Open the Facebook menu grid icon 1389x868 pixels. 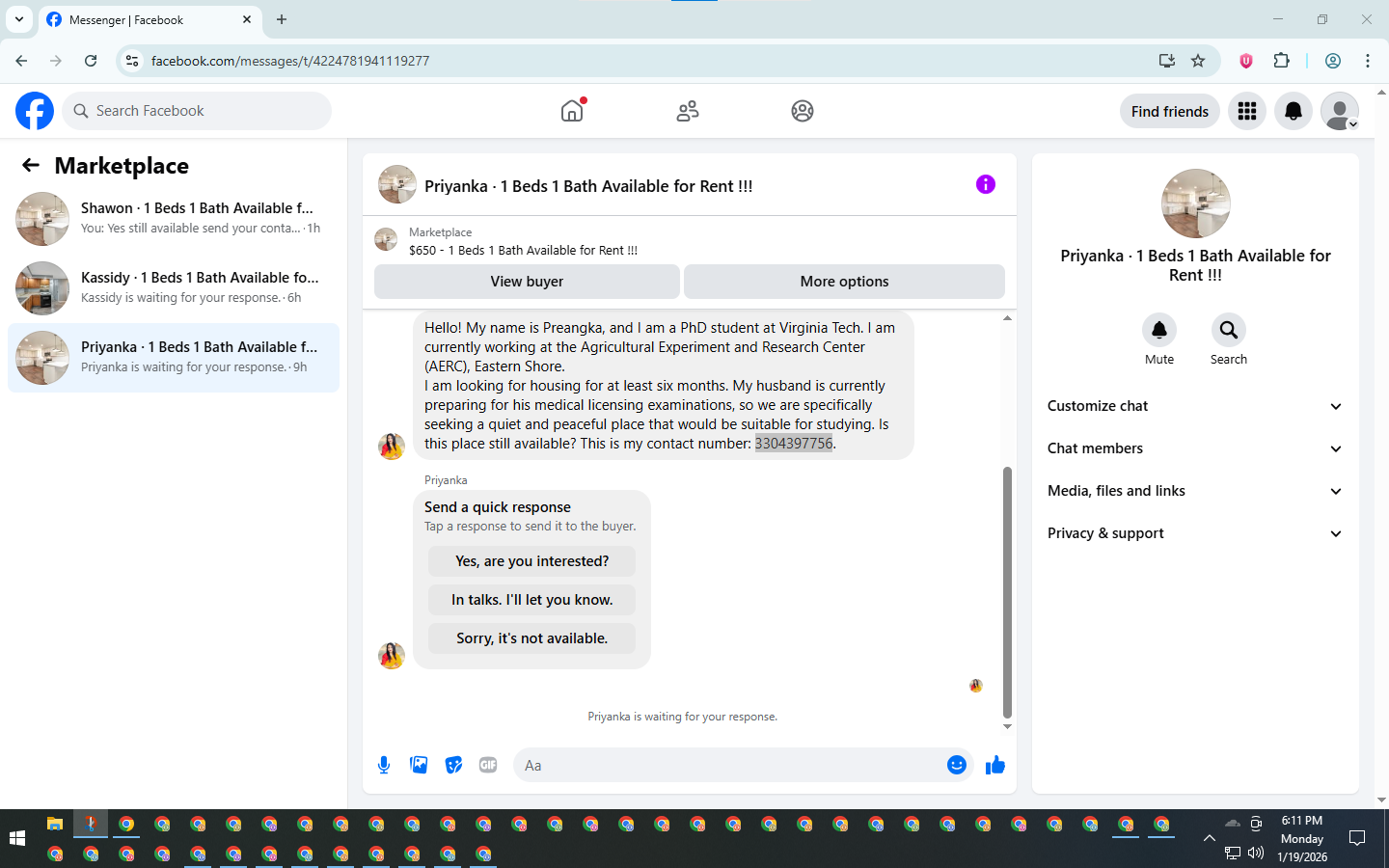point(1247,111)
